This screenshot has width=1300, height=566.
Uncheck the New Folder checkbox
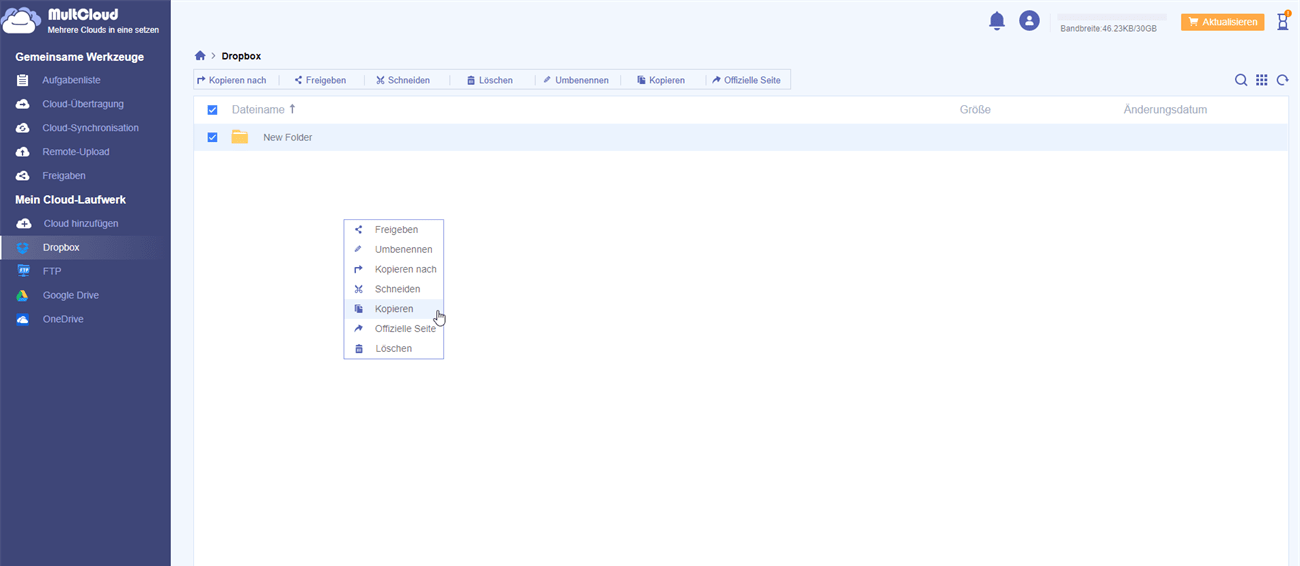[x=212, y=137]
